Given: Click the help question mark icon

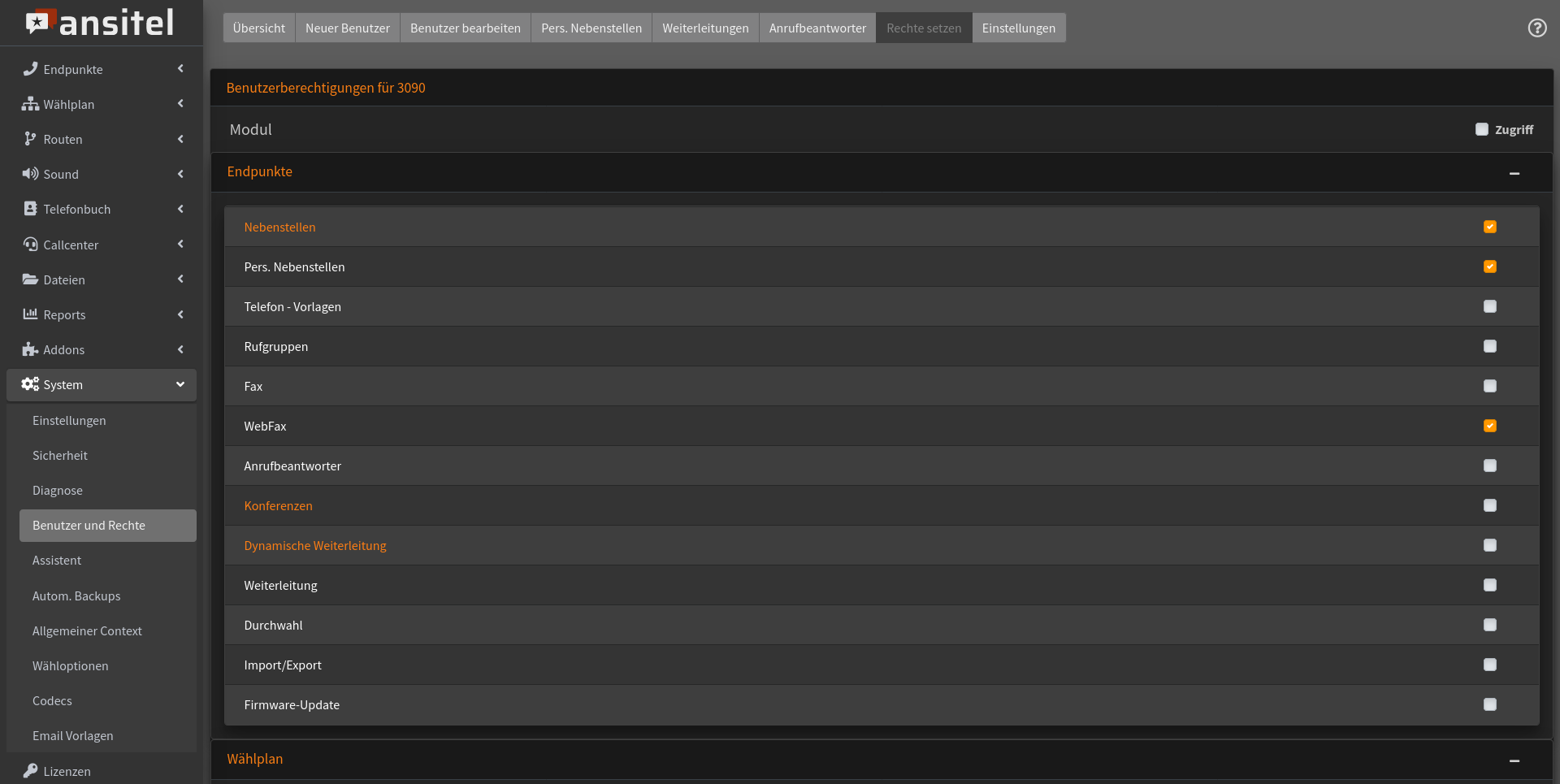Looking at the screenshot, I should click(x=1536, y=28).
